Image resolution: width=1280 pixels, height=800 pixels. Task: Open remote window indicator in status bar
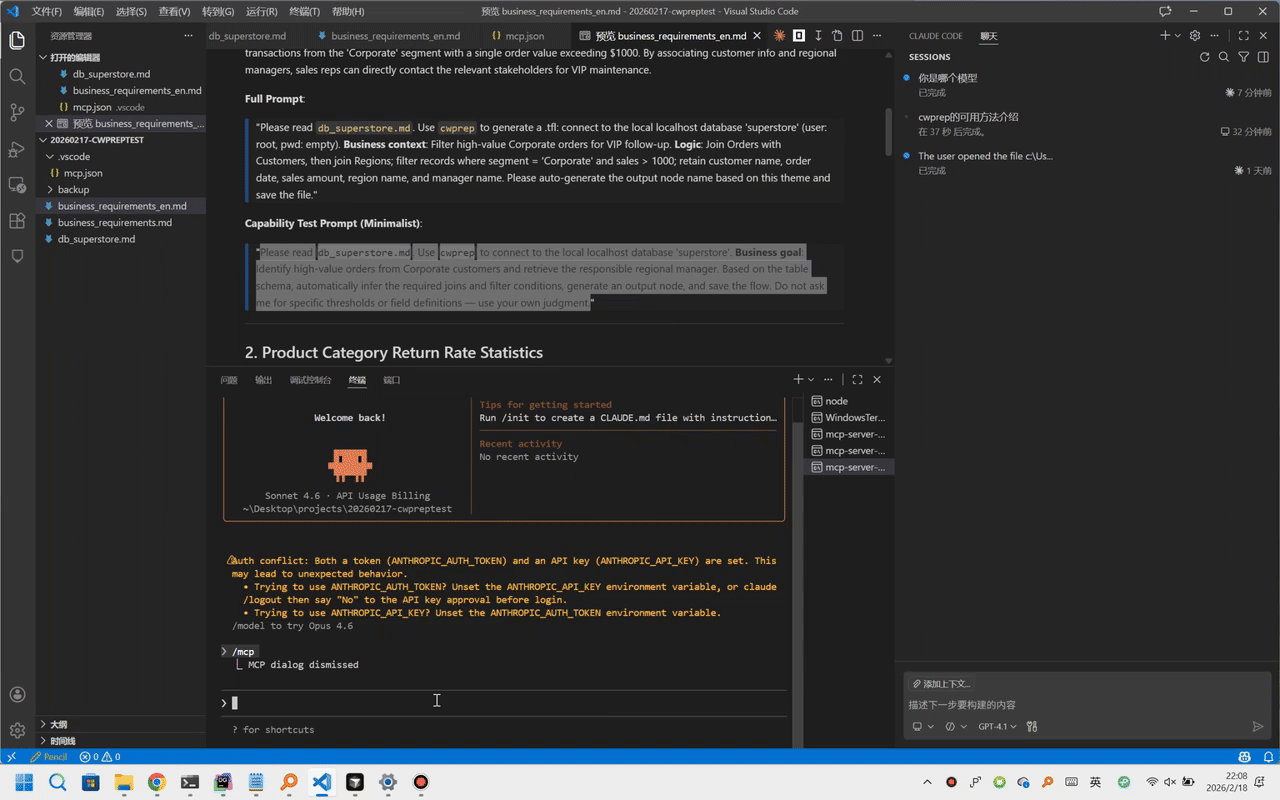(11, 757)
